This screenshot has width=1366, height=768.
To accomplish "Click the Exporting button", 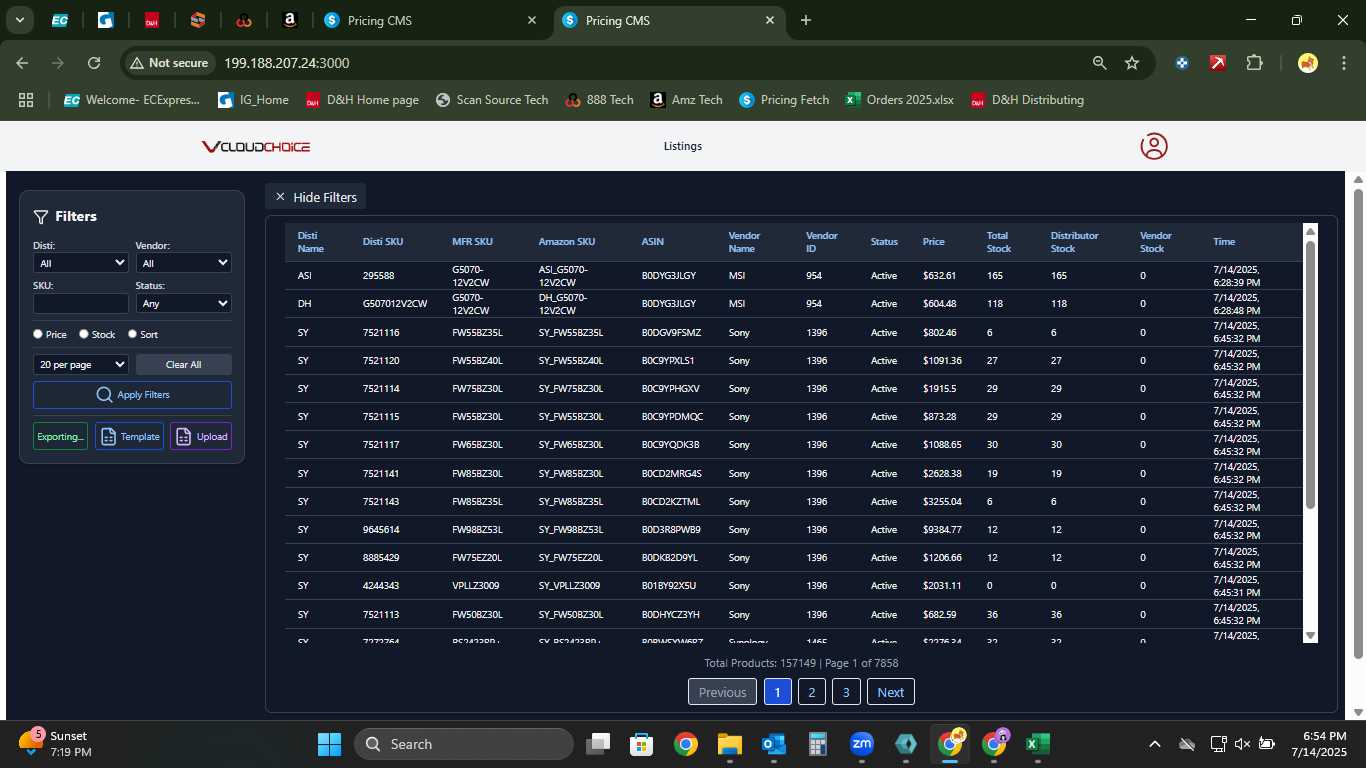I will (60, 436).
